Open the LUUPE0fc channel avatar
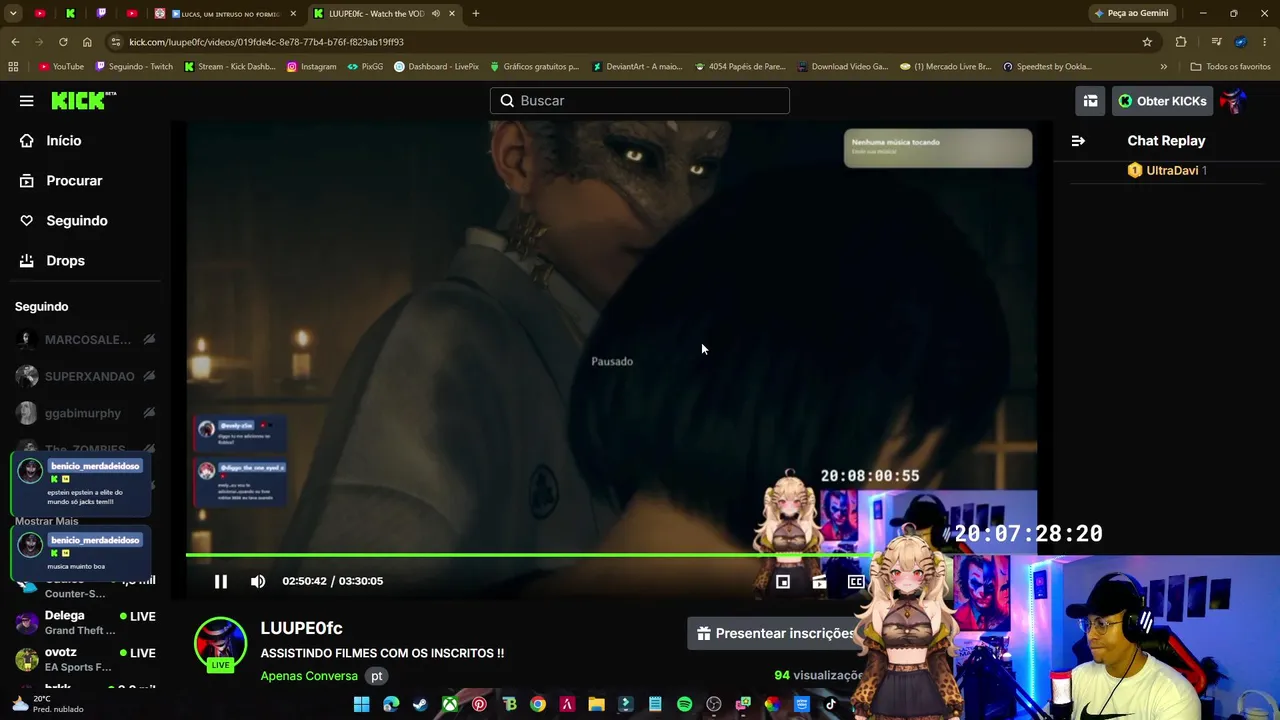The width and height of the screenshot is (1280, 720). 220,643
